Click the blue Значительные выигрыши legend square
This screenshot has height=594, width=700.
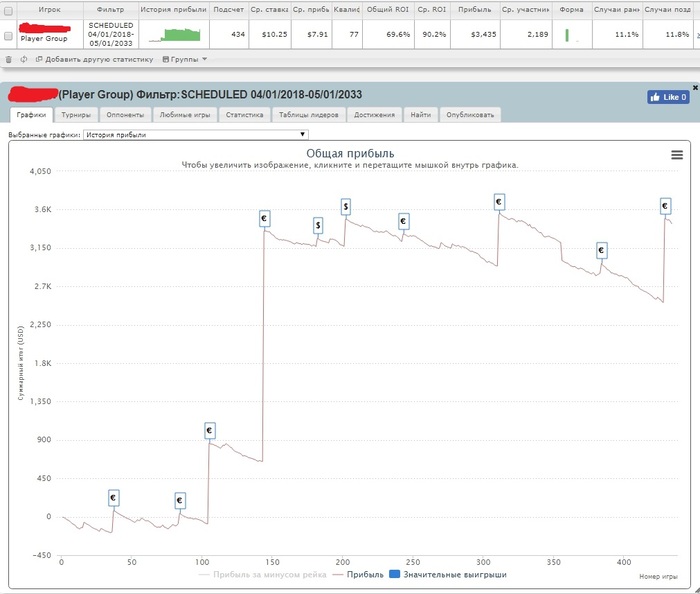pyautogui.click(x=394, y=574)
